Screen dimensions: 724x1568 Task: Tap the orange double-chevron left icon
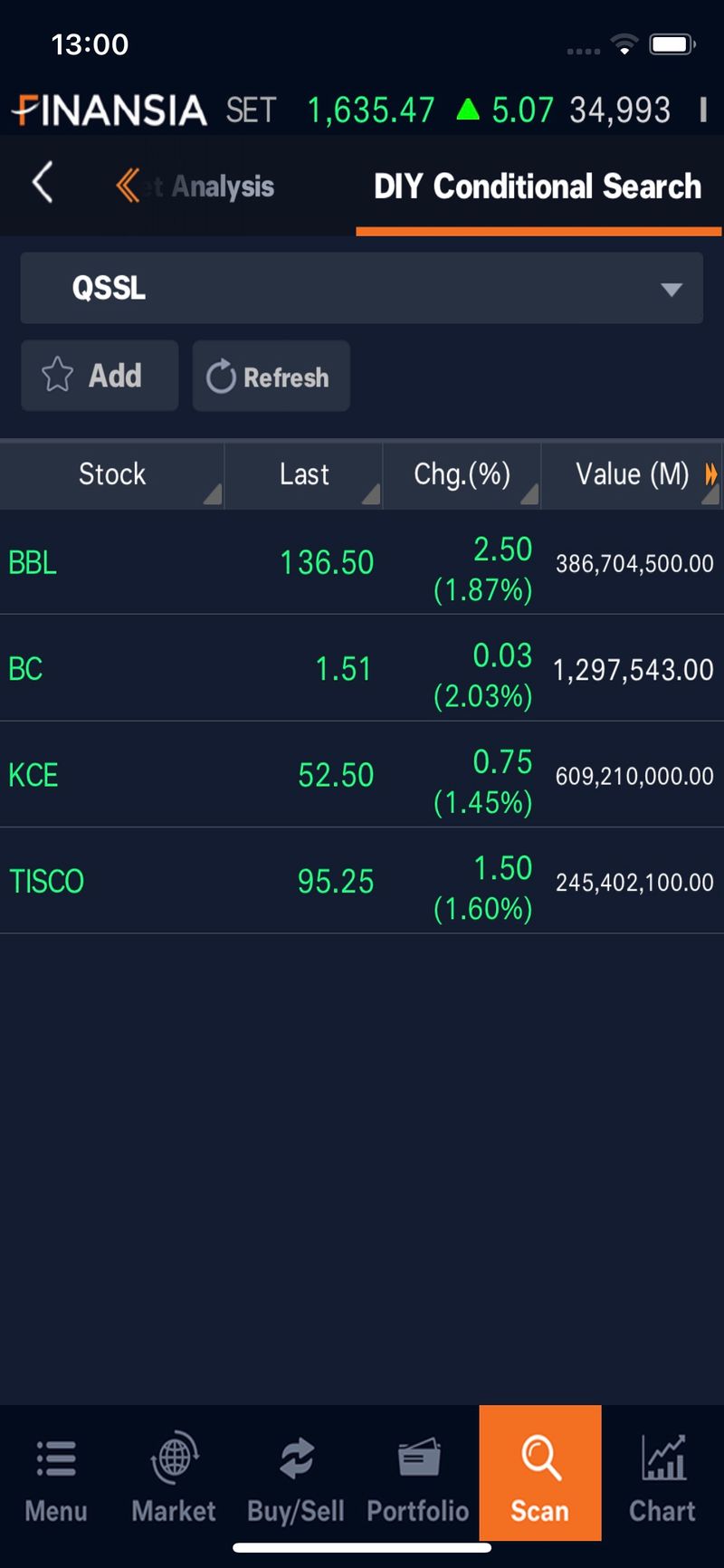coord(128,186)
